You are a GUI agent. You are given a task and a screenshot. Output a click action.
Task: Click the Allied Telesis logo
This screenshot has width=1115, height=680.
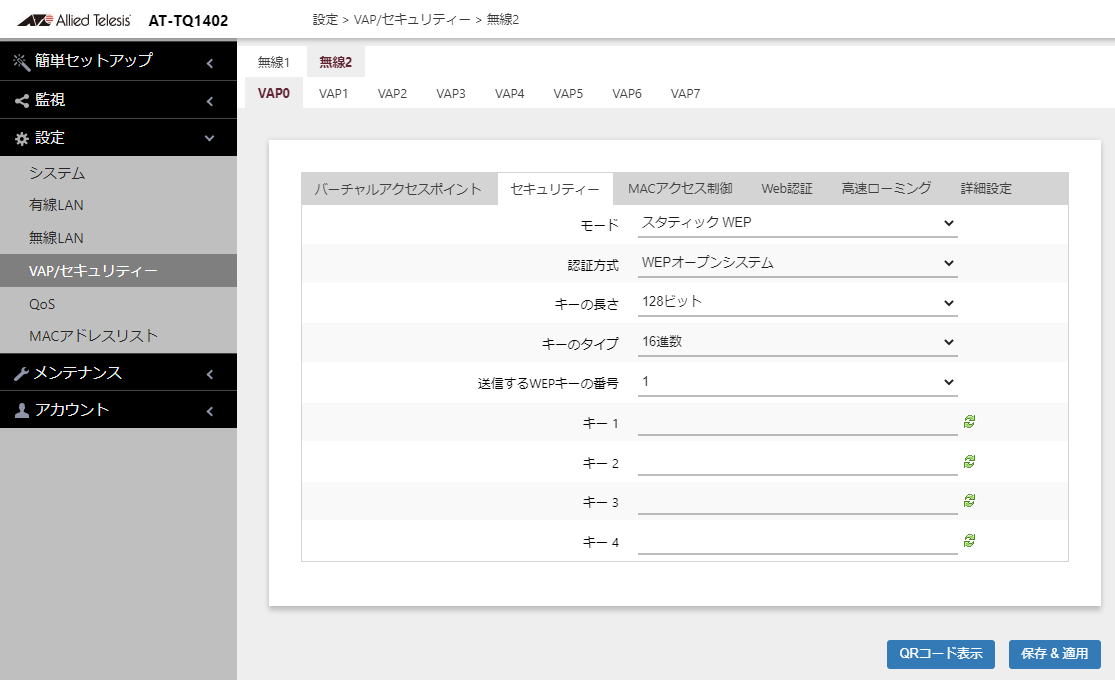(74, 20)
